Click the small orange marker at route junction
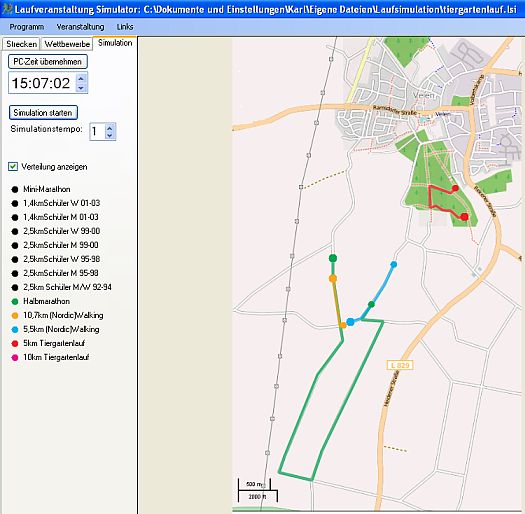 pos(343,325)
